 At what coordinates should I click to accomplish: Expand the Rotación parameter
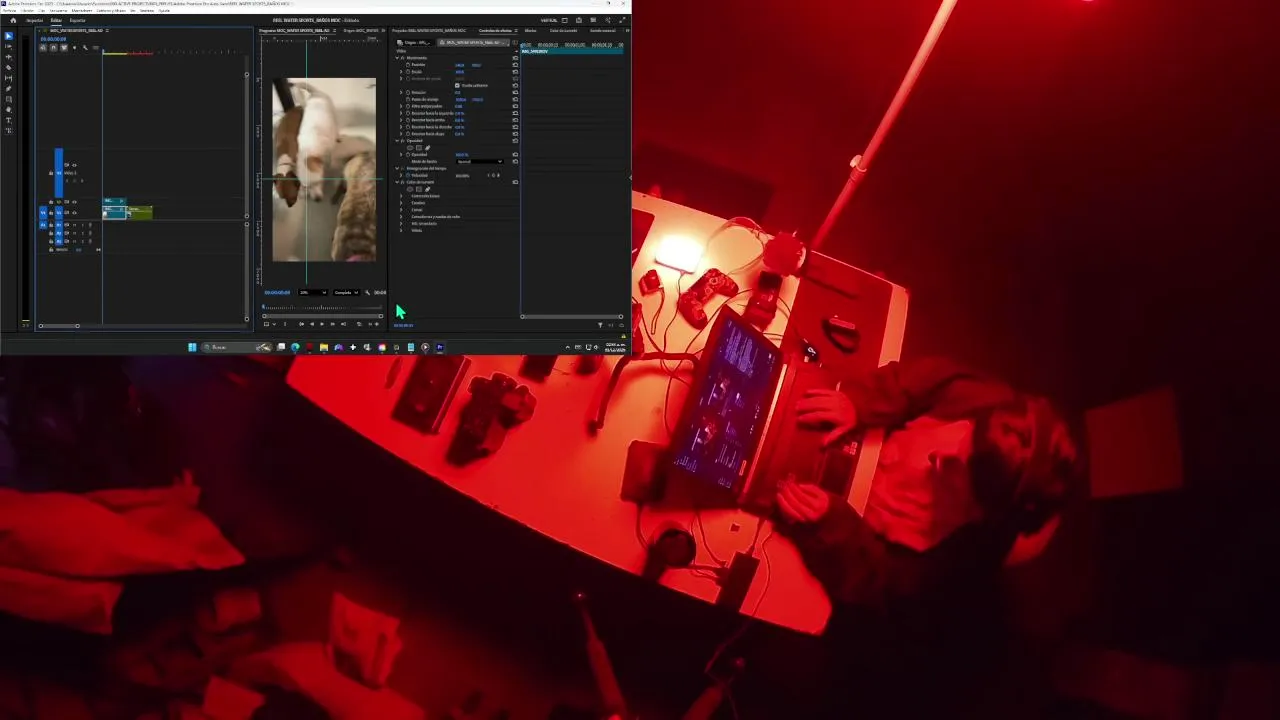[401, 92]
